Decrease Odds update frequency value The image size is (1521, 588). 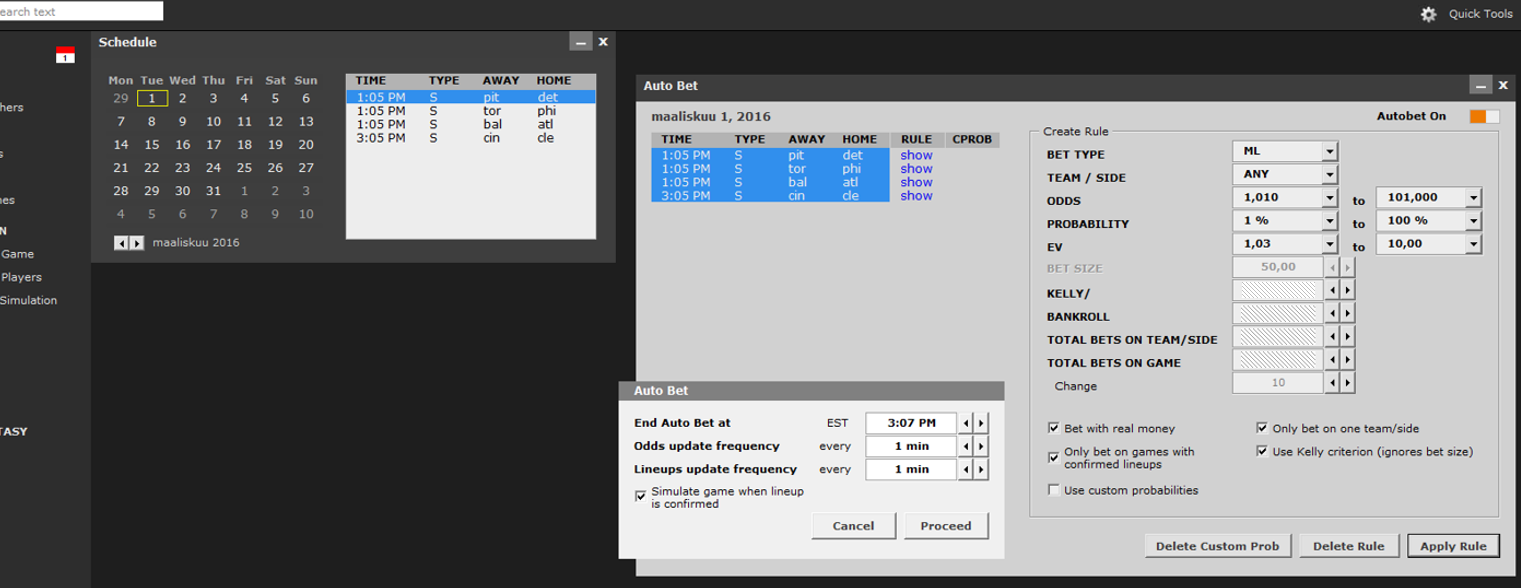pyautogui.click(x=966, y=446)
